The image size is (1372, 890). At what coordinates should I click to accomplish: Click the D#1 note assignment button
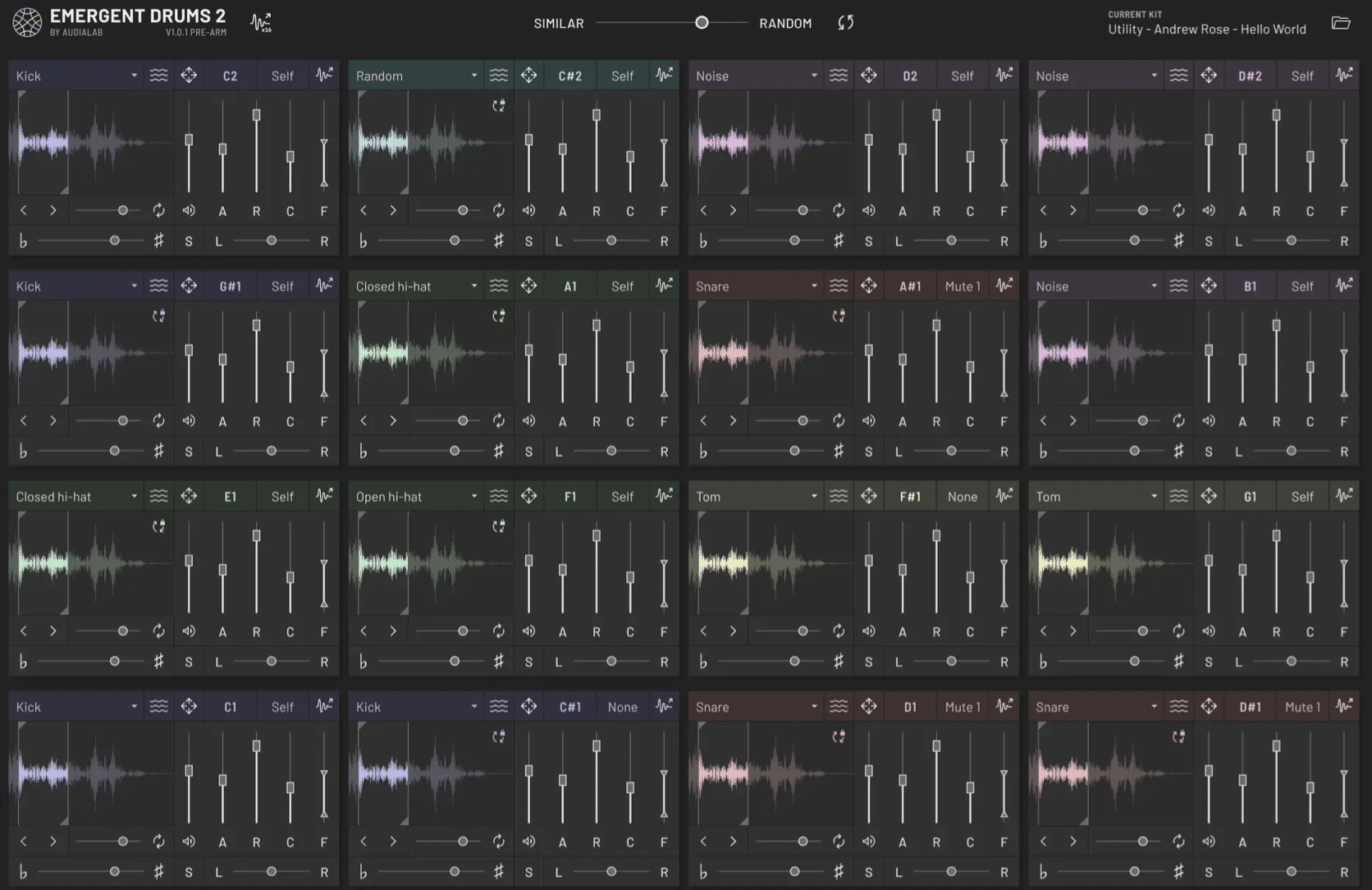click(1250, 706)
